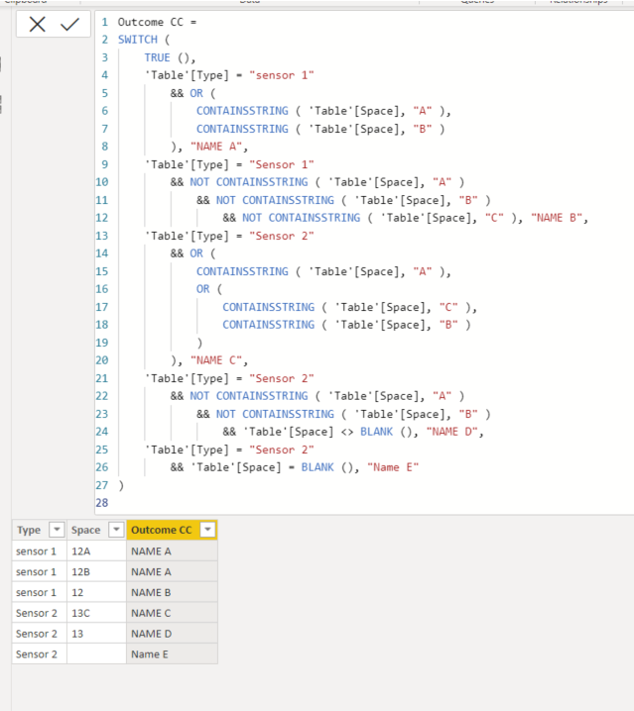Click the OR keyword on line 5
The height and width of the screenshot is (711, 634).
196,93
